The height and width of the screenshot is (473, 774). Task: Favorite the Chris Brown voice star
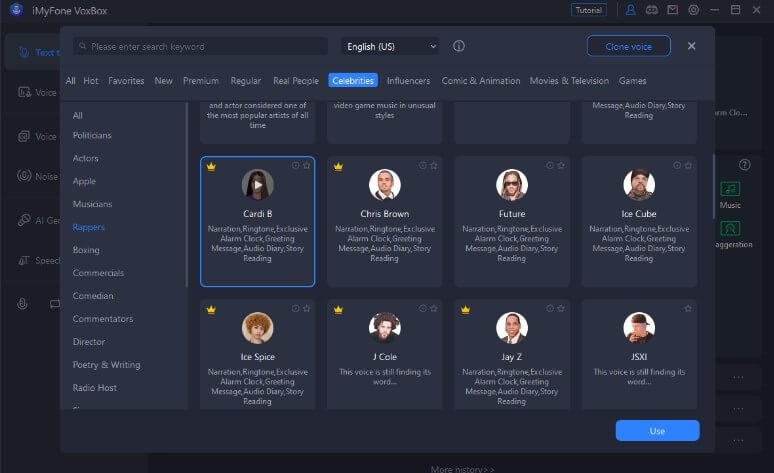point(434,165)
